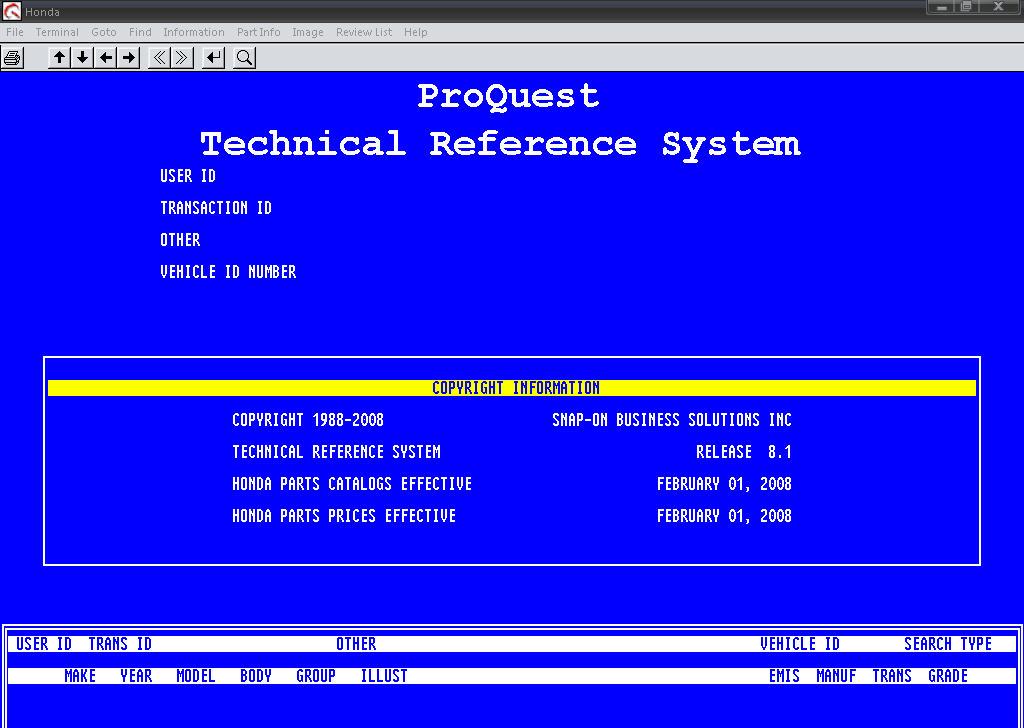
Task: Click the ILLUST column header
Action: click(384, 676)
